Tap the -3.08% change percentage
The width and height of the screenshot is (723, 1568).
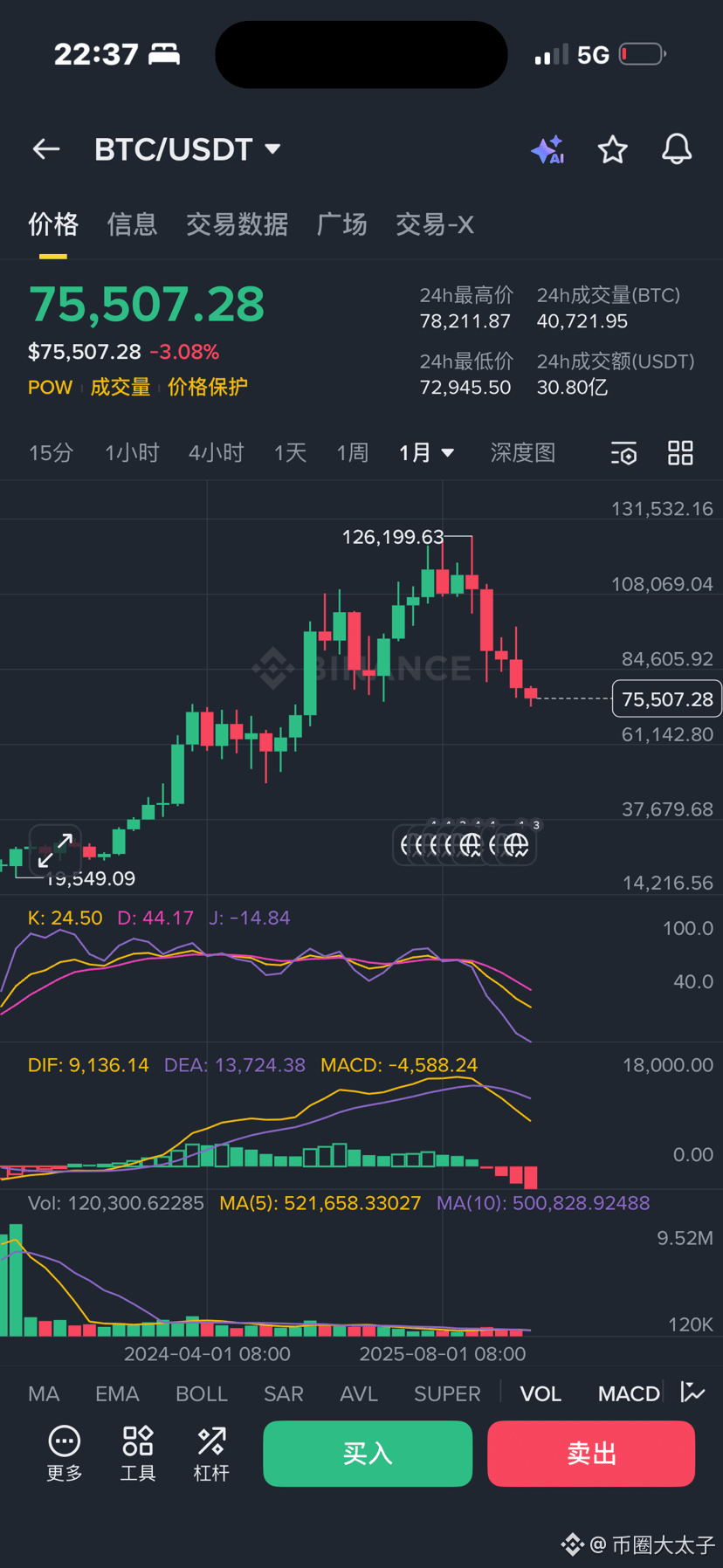pyautogui.click(x=184, y=352)
